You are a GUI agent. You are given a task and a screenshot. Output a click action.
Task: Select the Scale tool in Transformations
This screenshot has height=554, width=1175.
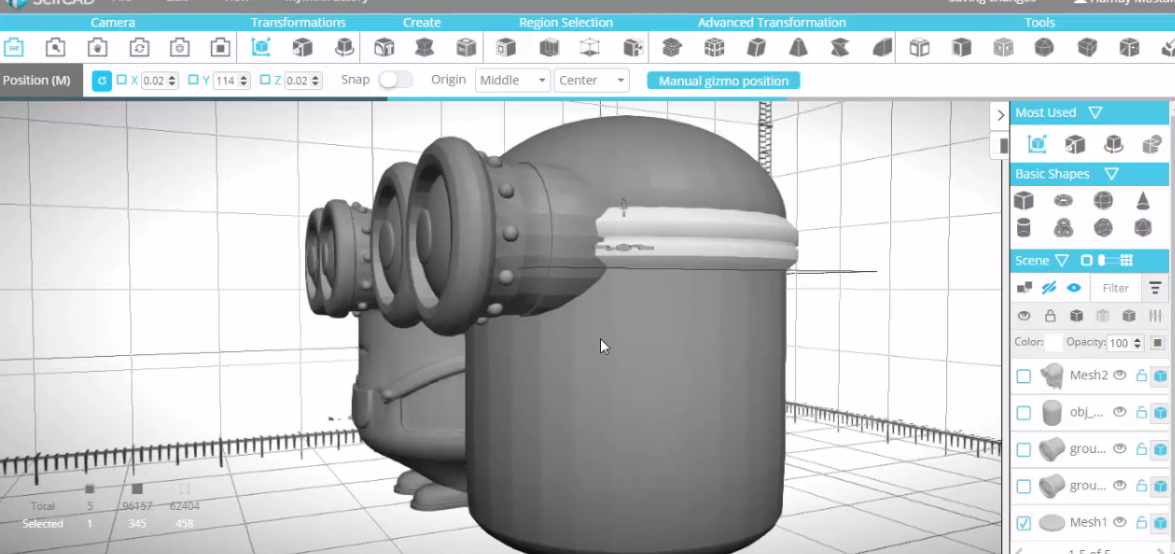click(303, 48)
